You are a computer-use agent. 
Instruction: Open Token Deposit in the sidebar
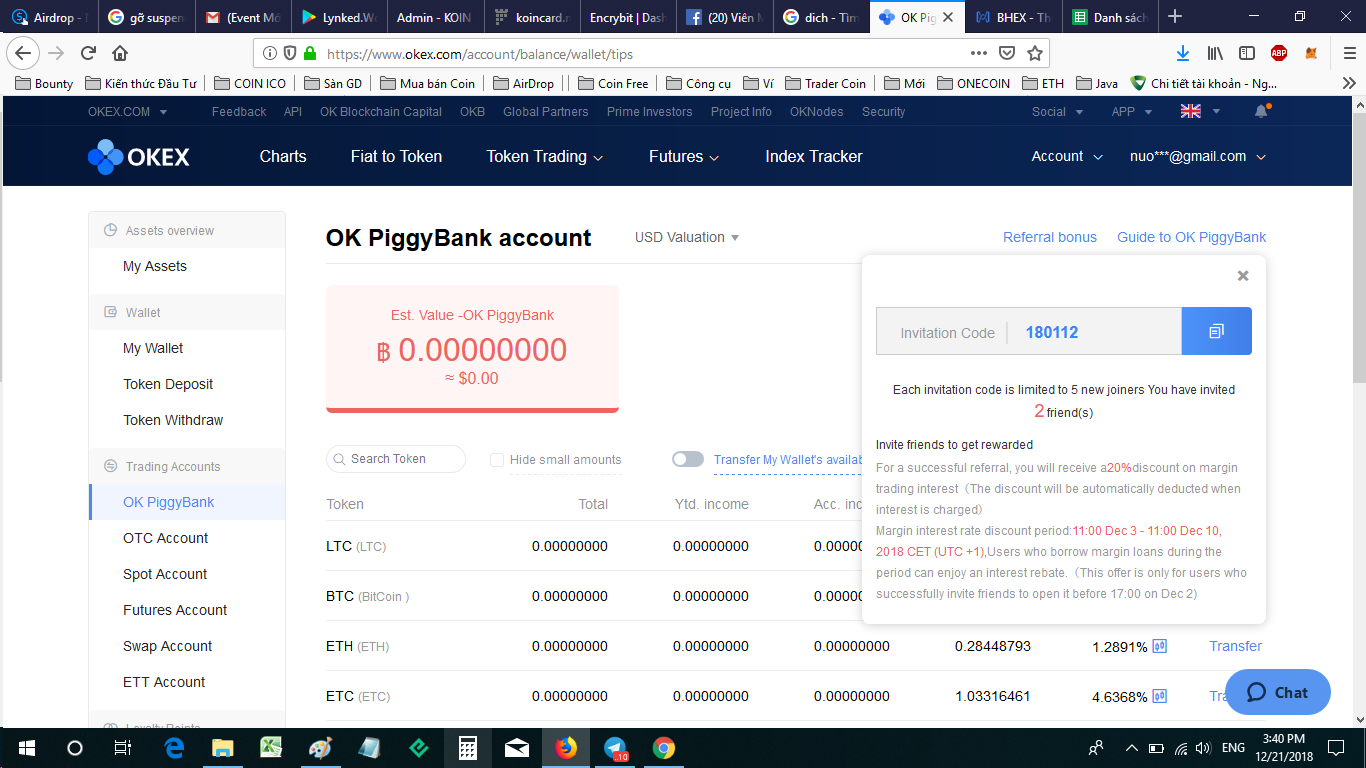click(168, 384)
